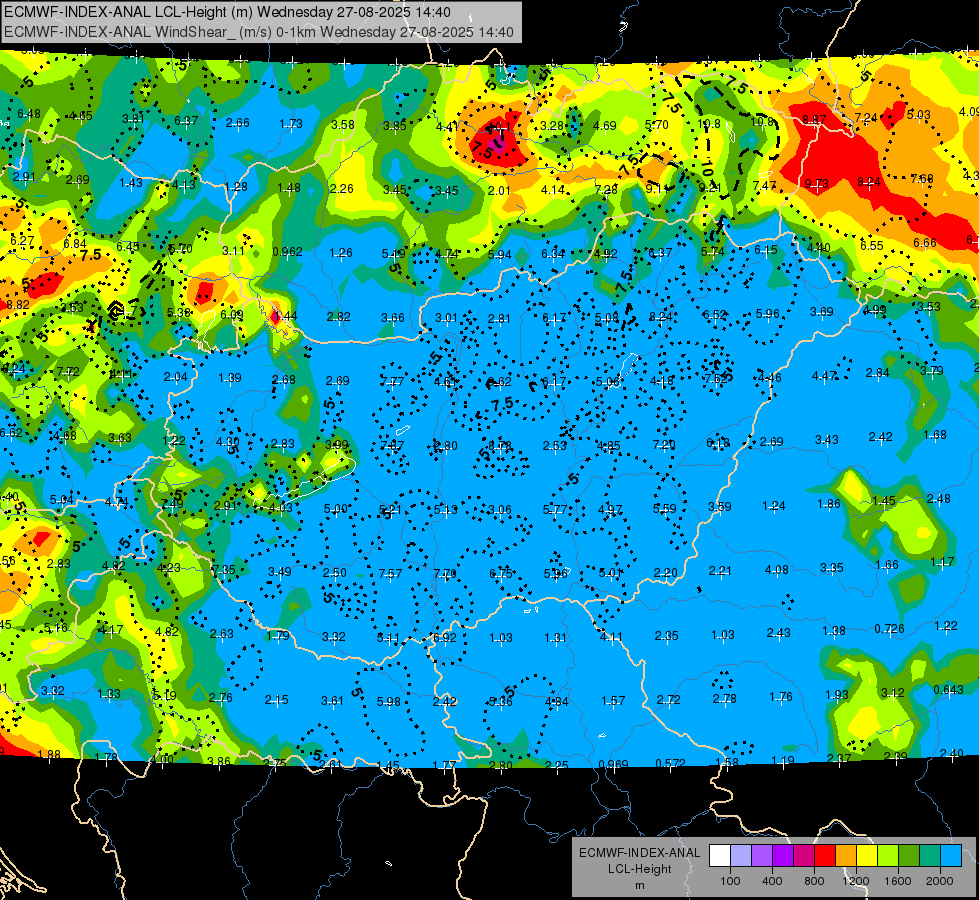
Task: Click the grid value 1.39
Action: click(x=230, y=378)
